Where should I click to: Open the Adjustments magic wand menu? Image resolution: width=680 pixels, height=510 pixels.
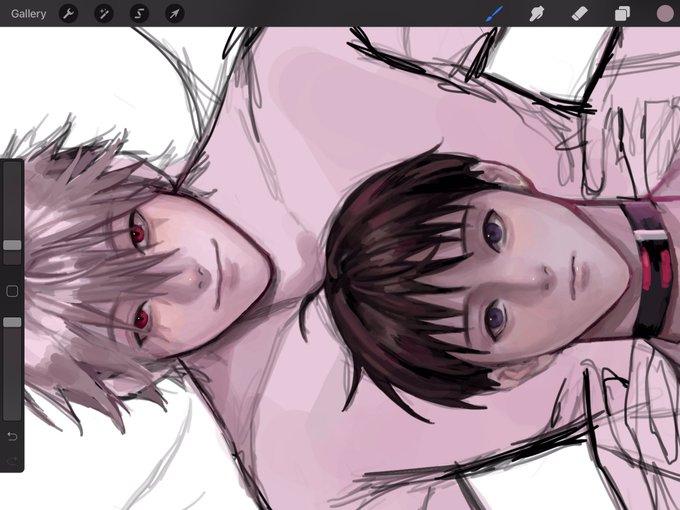pos(104,14)
